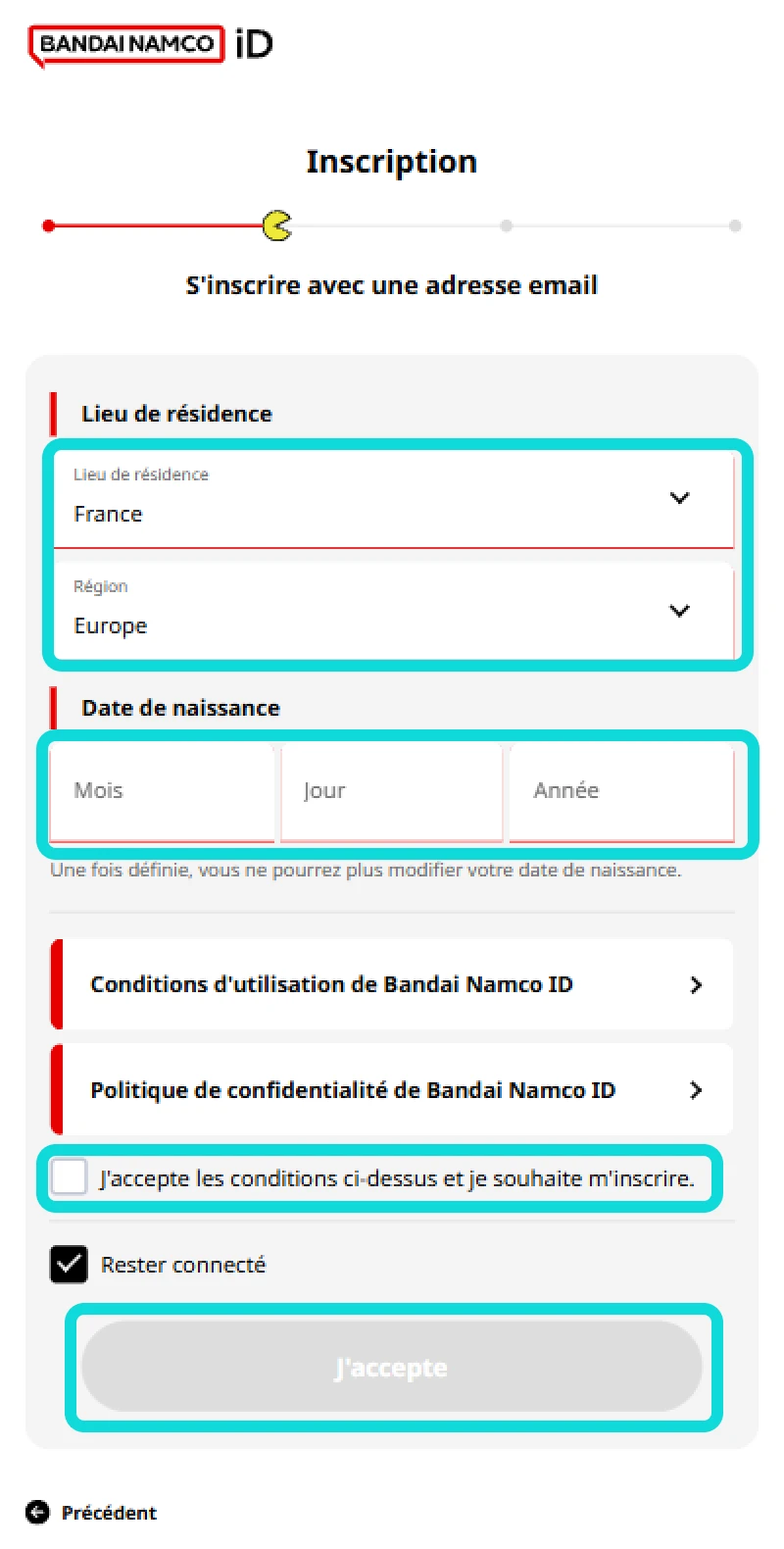This screenshot has height=1549, width=784.
Task: Click the chevron beside Conditions d'utilisation
Action: point(696,985)
